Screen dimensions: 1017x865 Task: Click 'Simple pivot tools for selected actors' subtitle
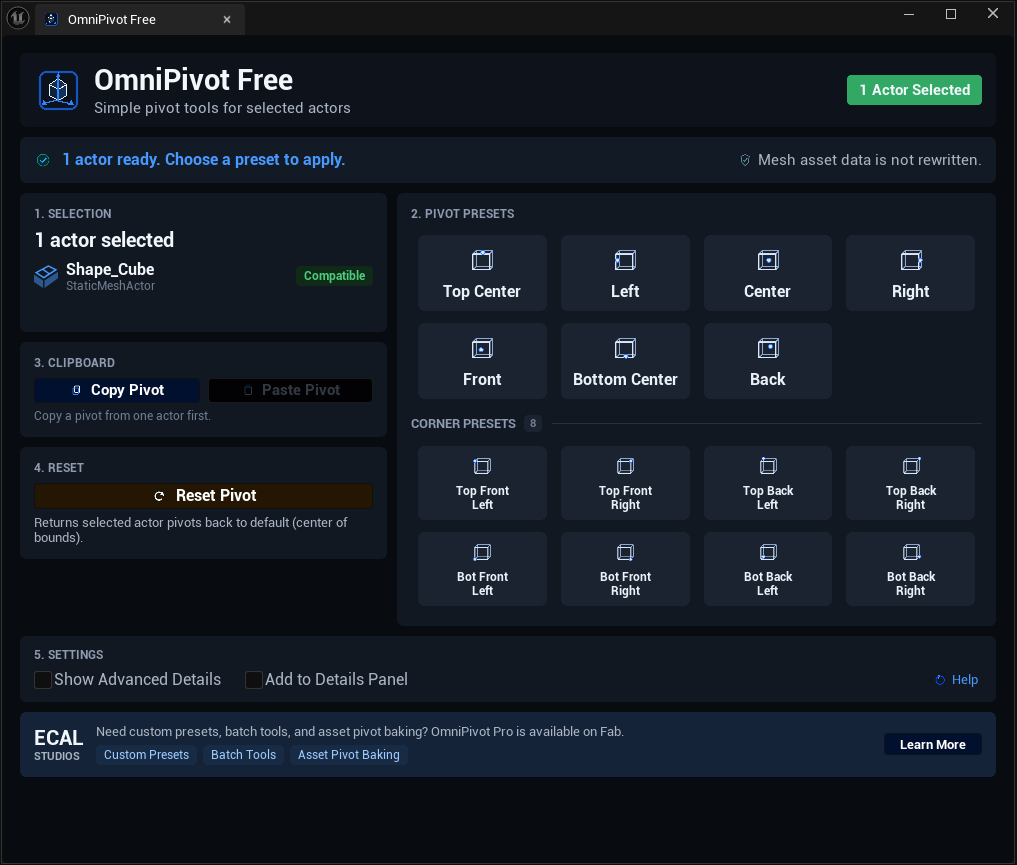tap(222, 108)
